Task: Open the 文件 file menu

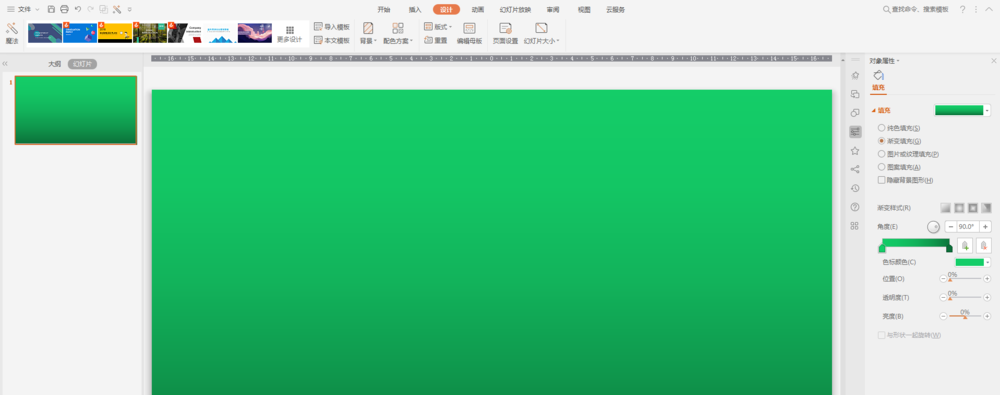Action: 23,10
